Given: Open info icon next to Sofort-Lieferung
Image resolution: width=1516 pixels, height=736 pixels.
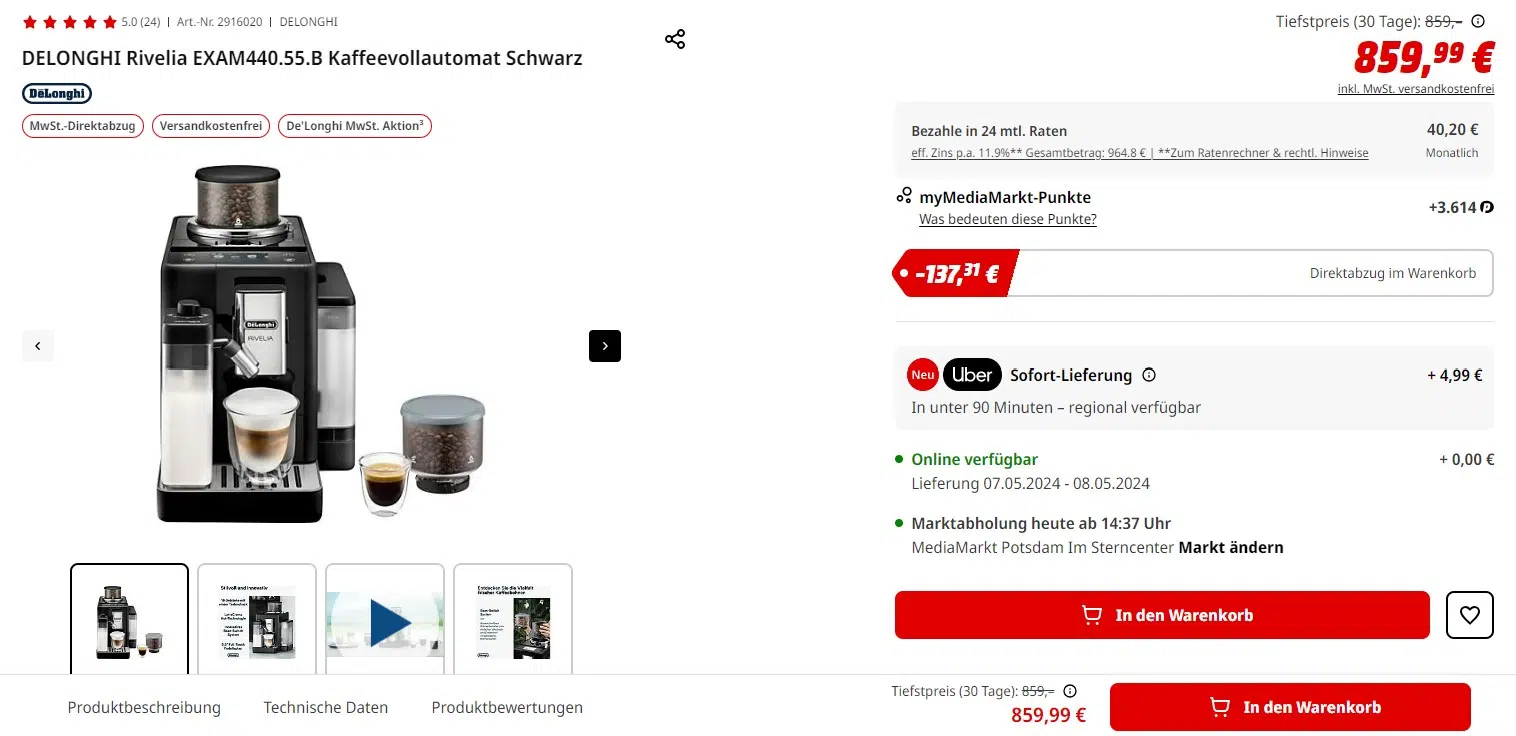Looking at the screenshot, I should click(1149, 375).
